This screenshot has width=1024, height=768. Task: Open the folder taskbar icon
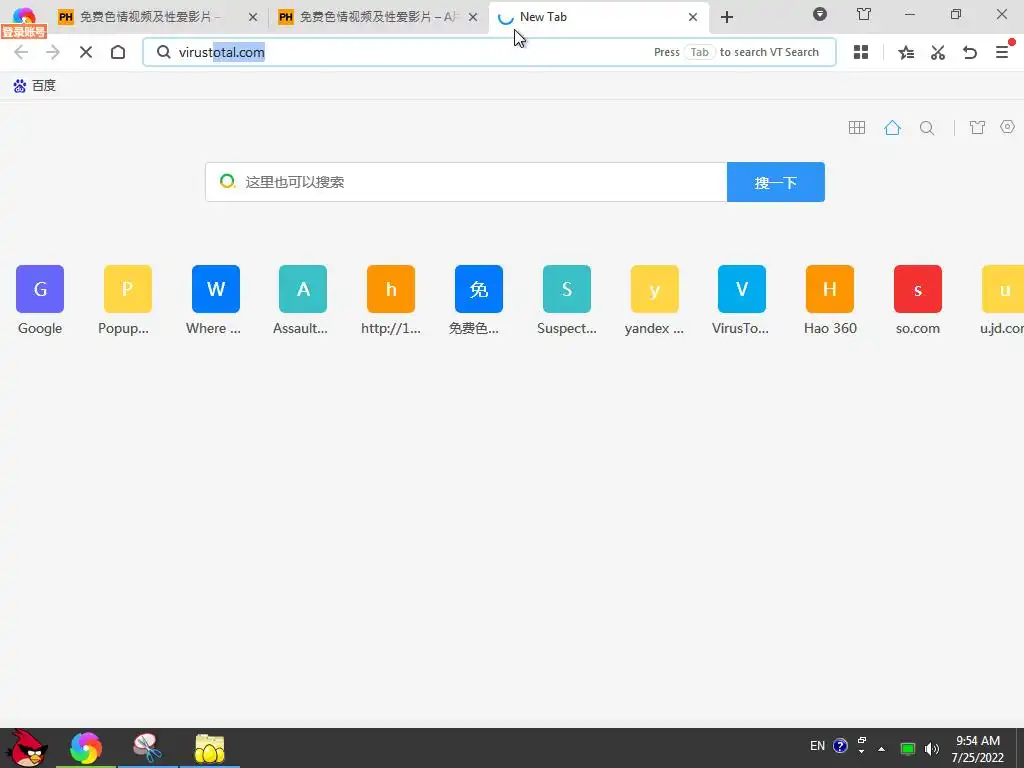(x=210, y=748)
